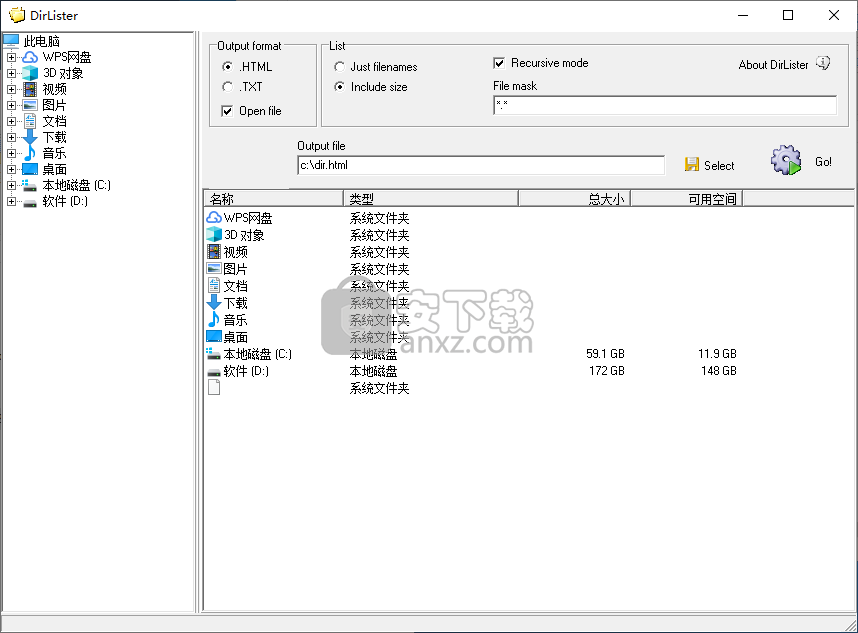Click the 172 GB total size cell

[607, 370]
